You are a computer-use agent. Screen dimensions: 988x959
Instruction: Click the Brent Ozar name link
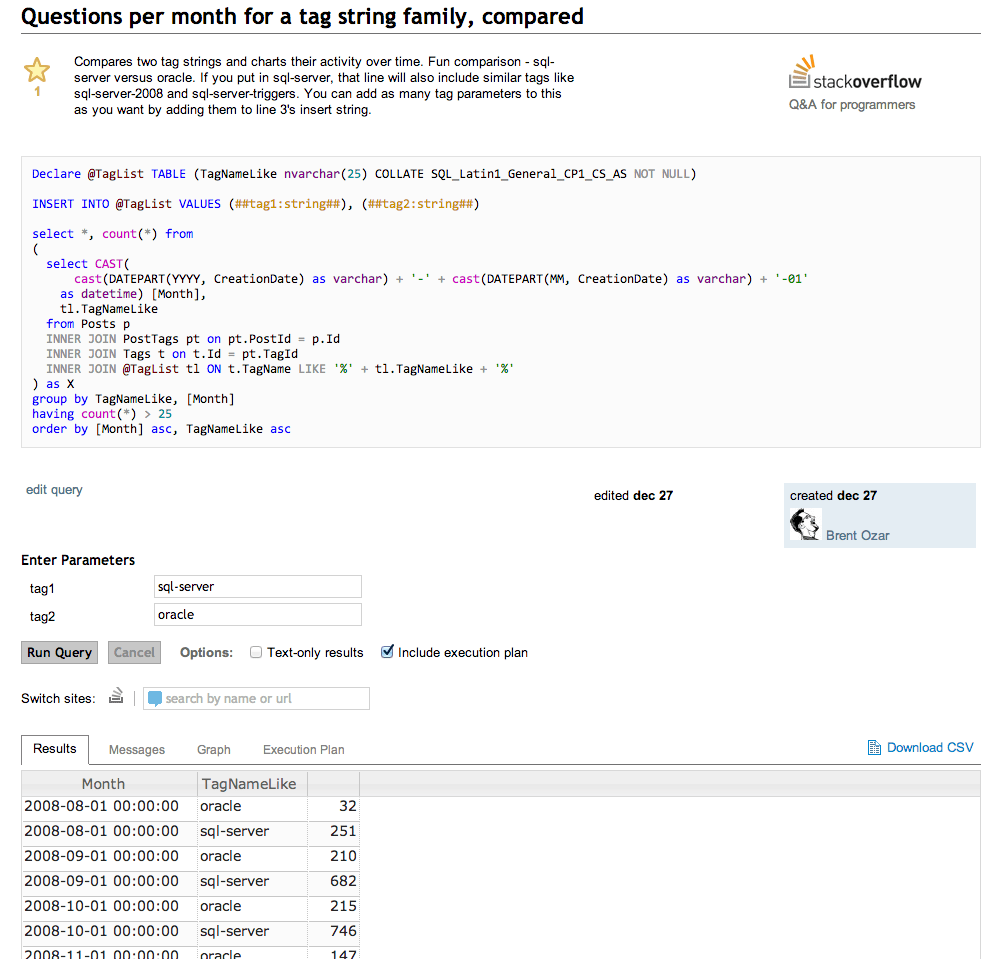pos(858,535)
